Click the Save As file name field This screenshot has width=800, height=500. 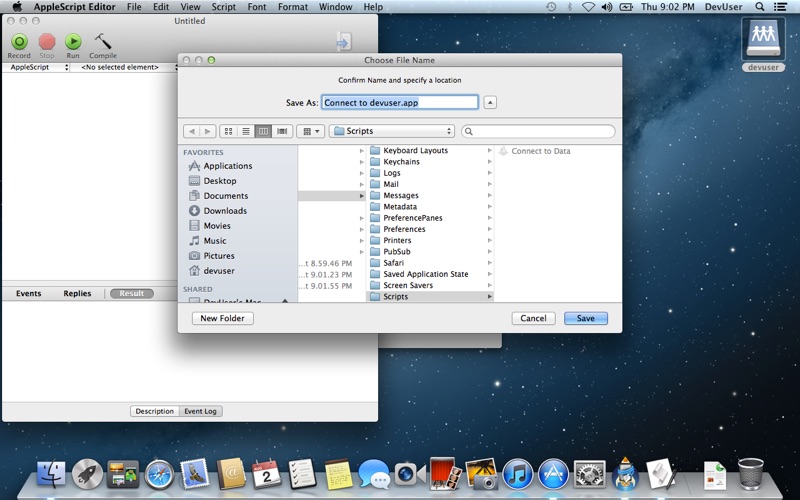point(399,103)
